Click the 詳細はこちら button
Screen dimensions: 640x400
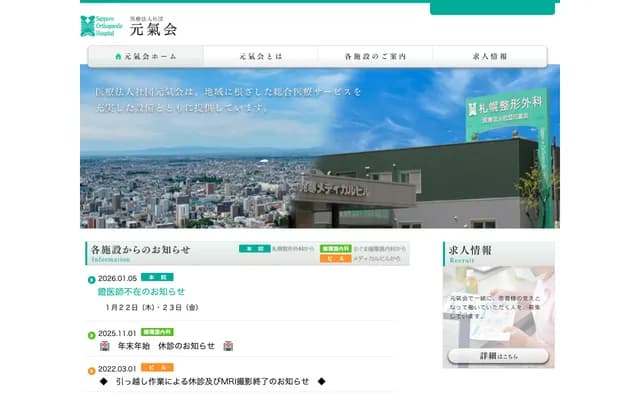498,356
